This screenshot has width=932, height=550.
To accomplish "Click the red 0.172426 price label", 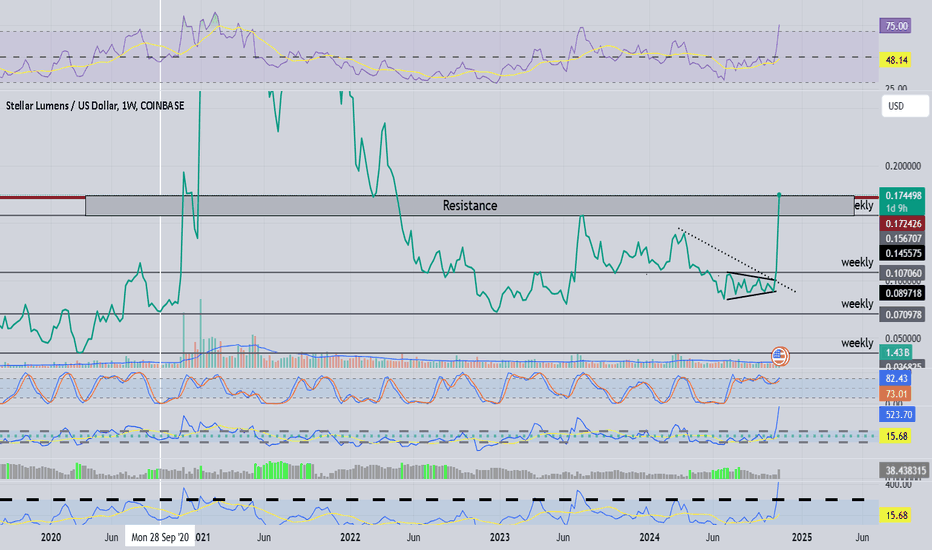I will coord(902,224).
